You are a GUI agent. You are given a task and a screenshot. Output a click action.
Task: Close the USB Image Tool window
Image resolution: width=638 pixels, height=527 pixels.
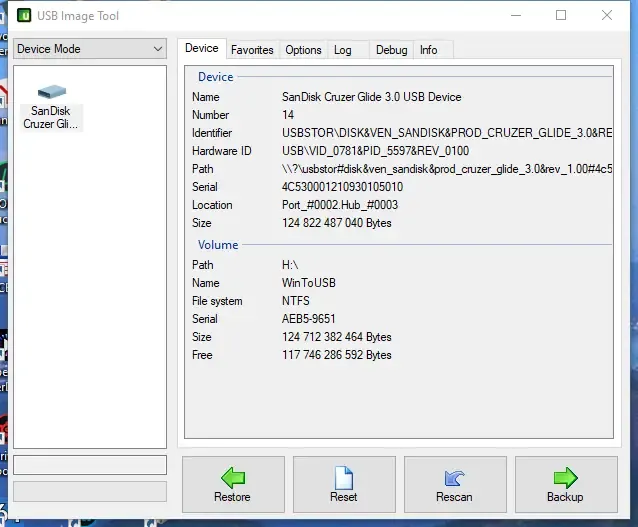click(607, 15)
